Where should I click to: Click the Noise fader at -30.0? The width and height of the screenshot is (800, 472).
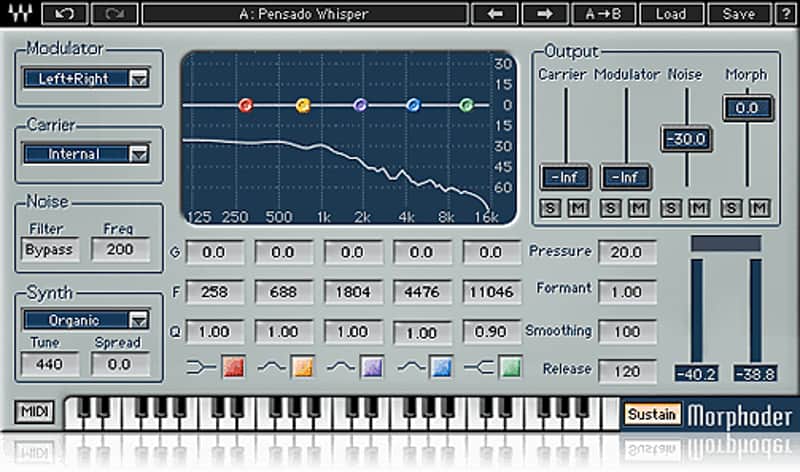point(686,139)
